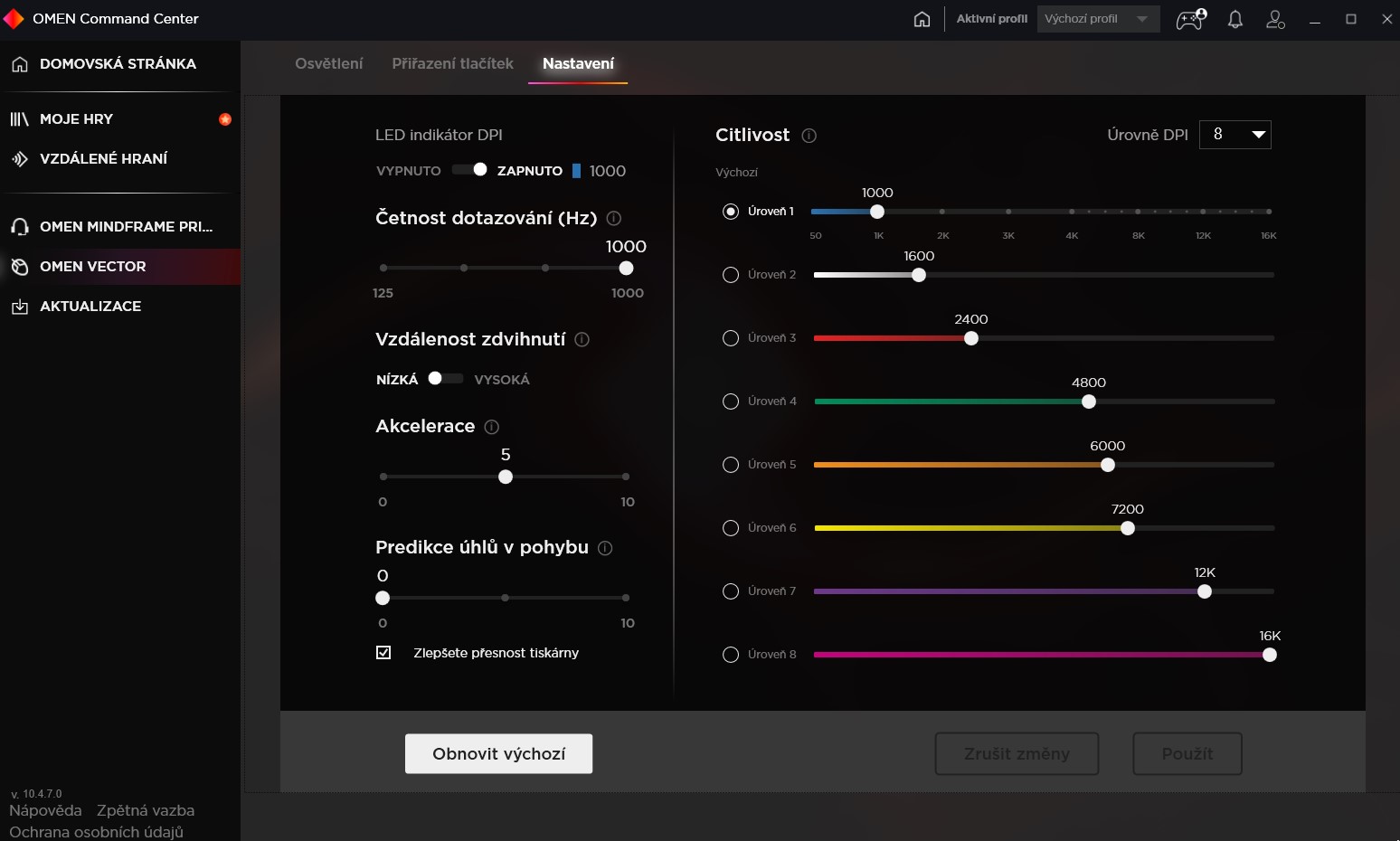This screenshot has height=841, width=1400.
Task: Uncheck Zlepšete přesnost tiskárny checkbox
Action: click(383, 653)
